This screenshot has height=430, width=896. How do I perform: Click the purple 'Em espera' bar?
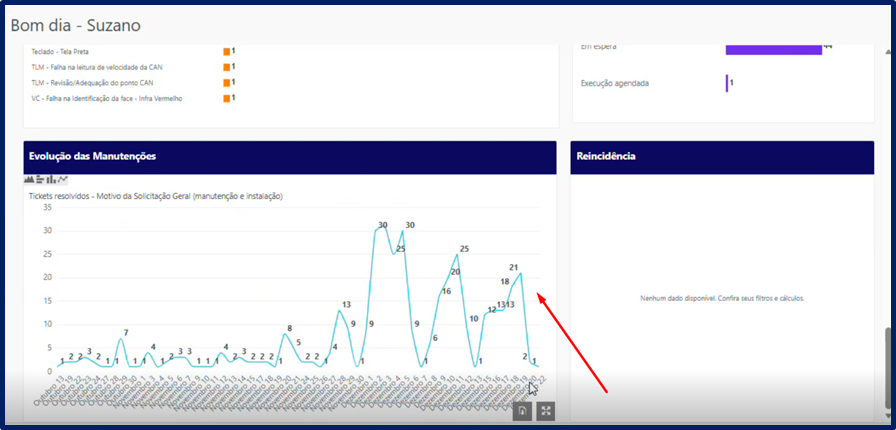772,46
